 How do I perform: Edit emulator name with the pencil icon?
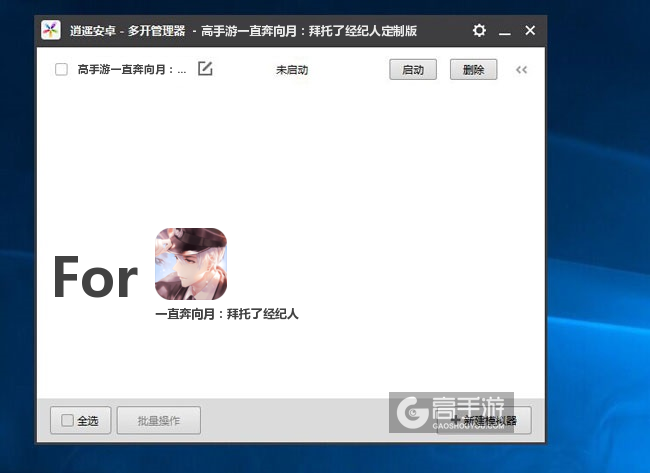205,68
